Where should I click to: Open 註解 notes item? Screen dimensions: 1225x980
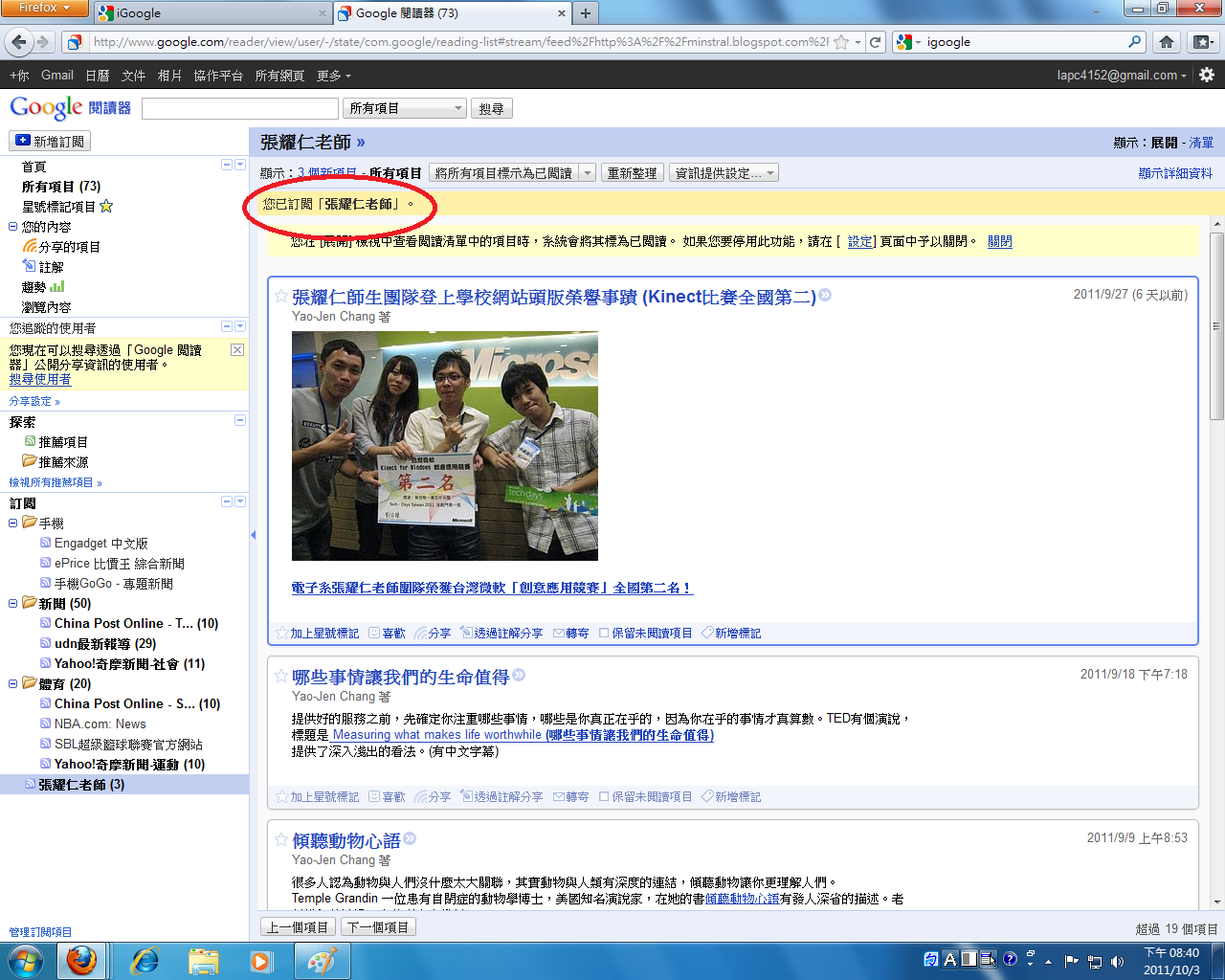pos(43,267)
